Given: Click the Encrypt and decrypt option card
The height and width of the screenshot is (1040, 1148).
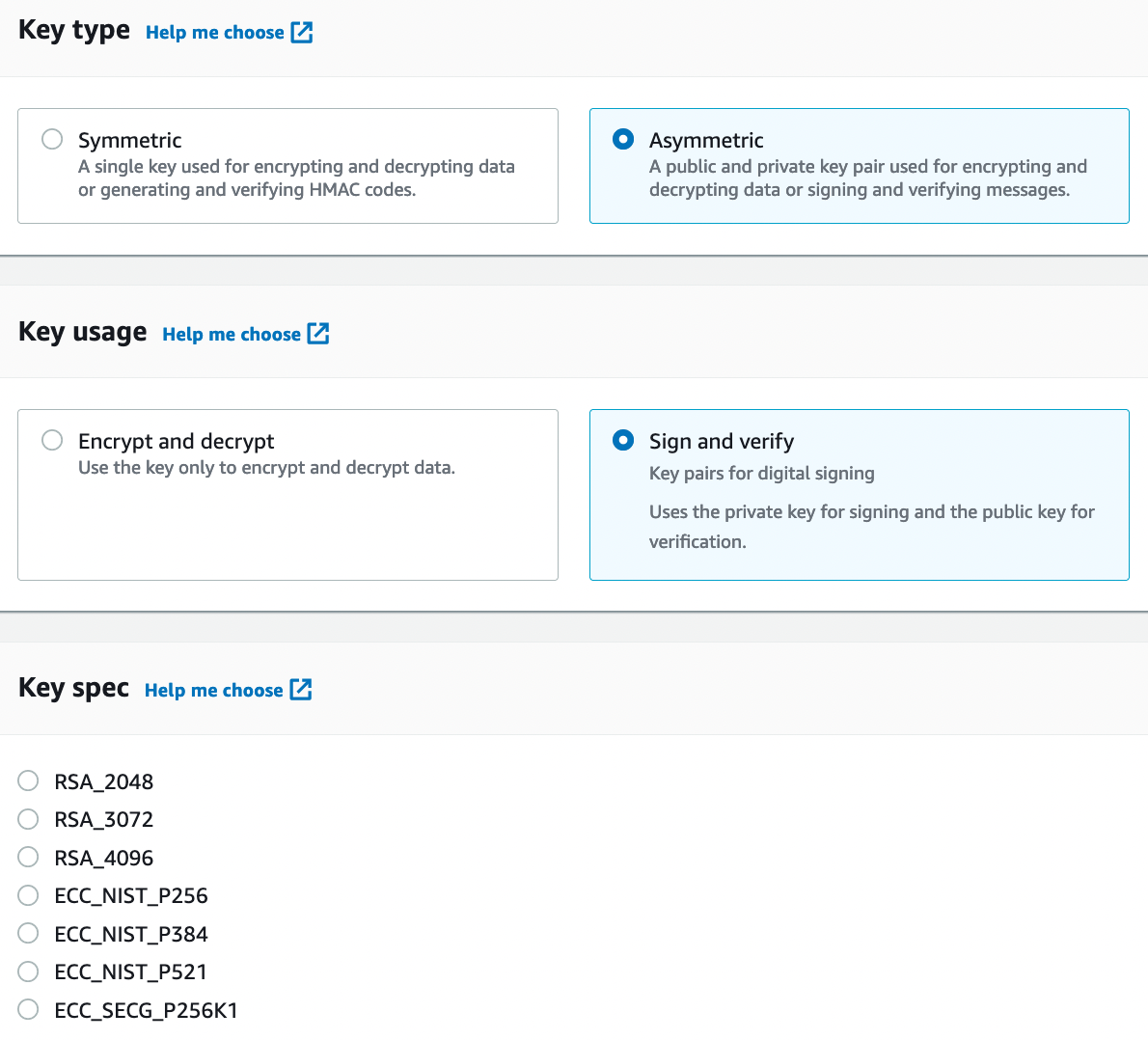Looking at the screenshot, I should (x=287, y=494).
